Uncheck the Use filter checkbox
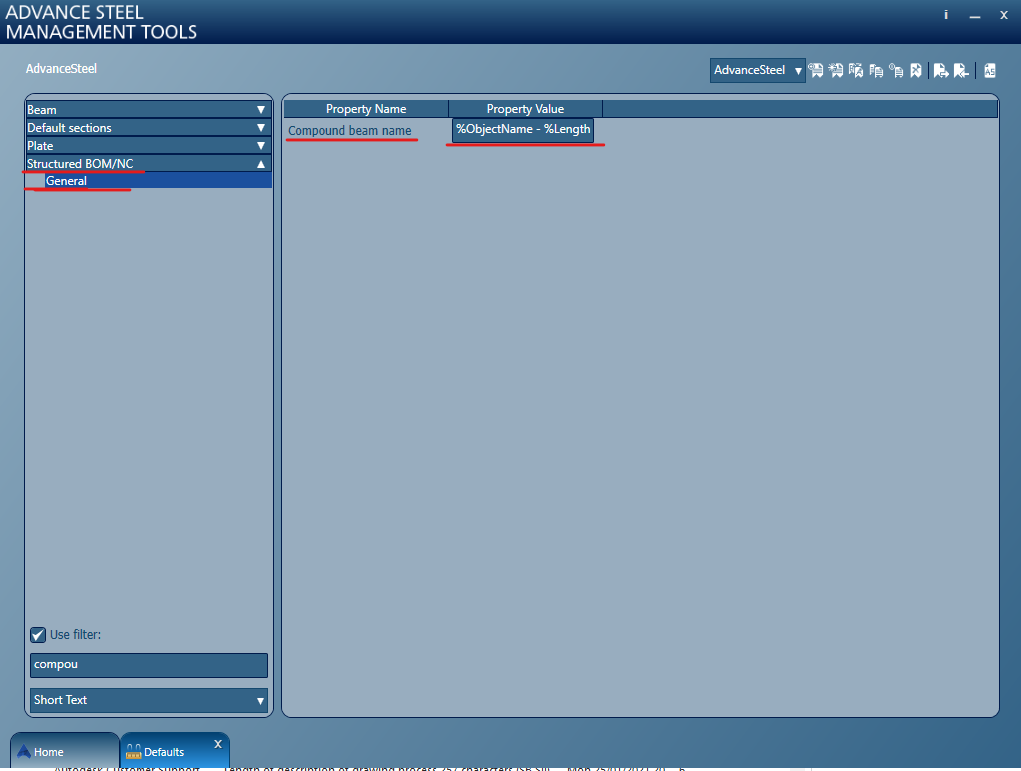 pyautogui.click(x=37, y=634)
